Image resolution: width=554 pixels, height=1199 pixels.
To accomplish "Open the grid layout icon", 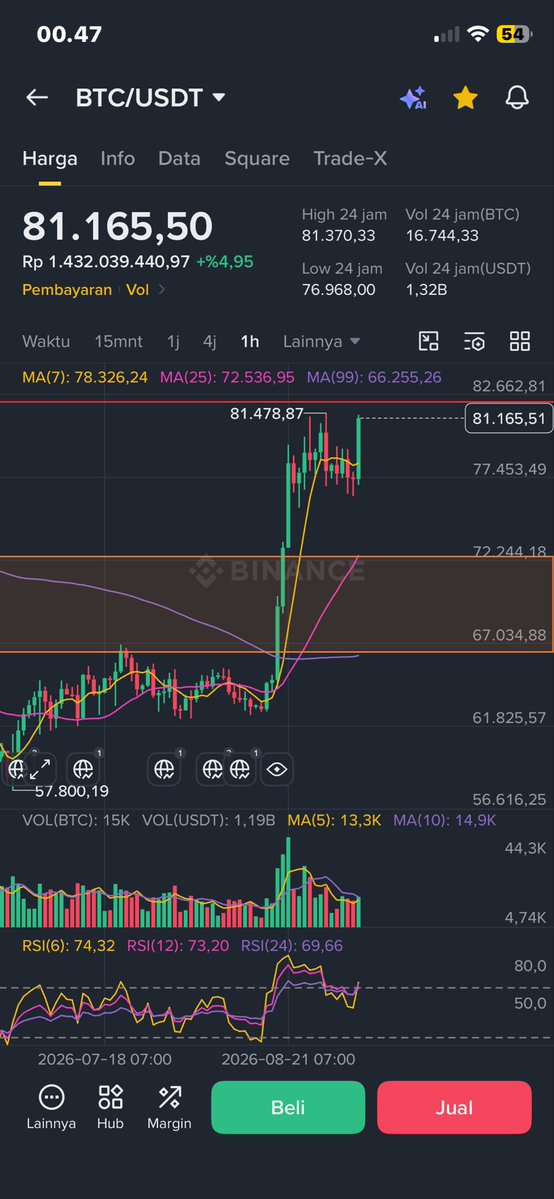I will pos(520,341).
